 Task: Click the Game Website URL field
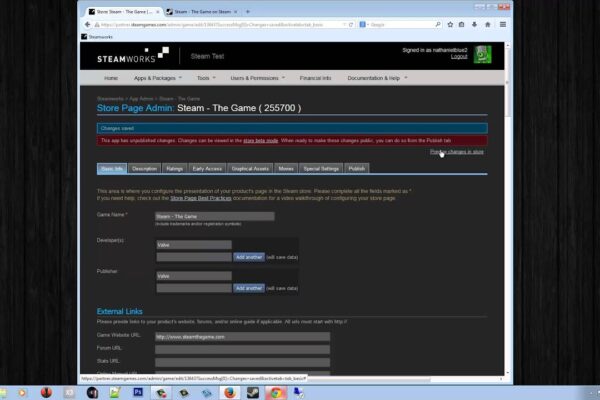click(x=242, y=337)
